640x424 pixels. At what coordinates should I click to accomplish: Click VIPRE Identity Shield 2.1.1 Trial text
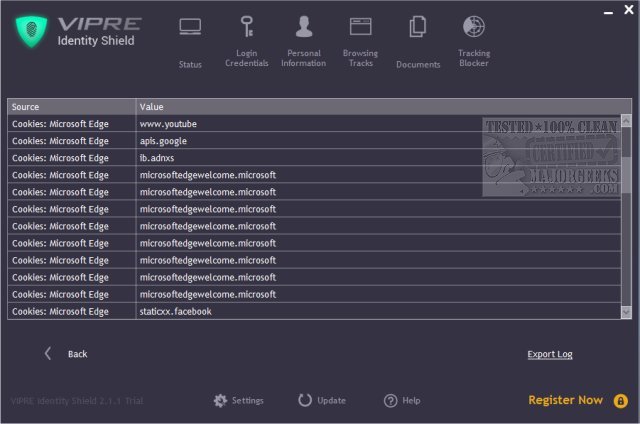click(77, 401)
